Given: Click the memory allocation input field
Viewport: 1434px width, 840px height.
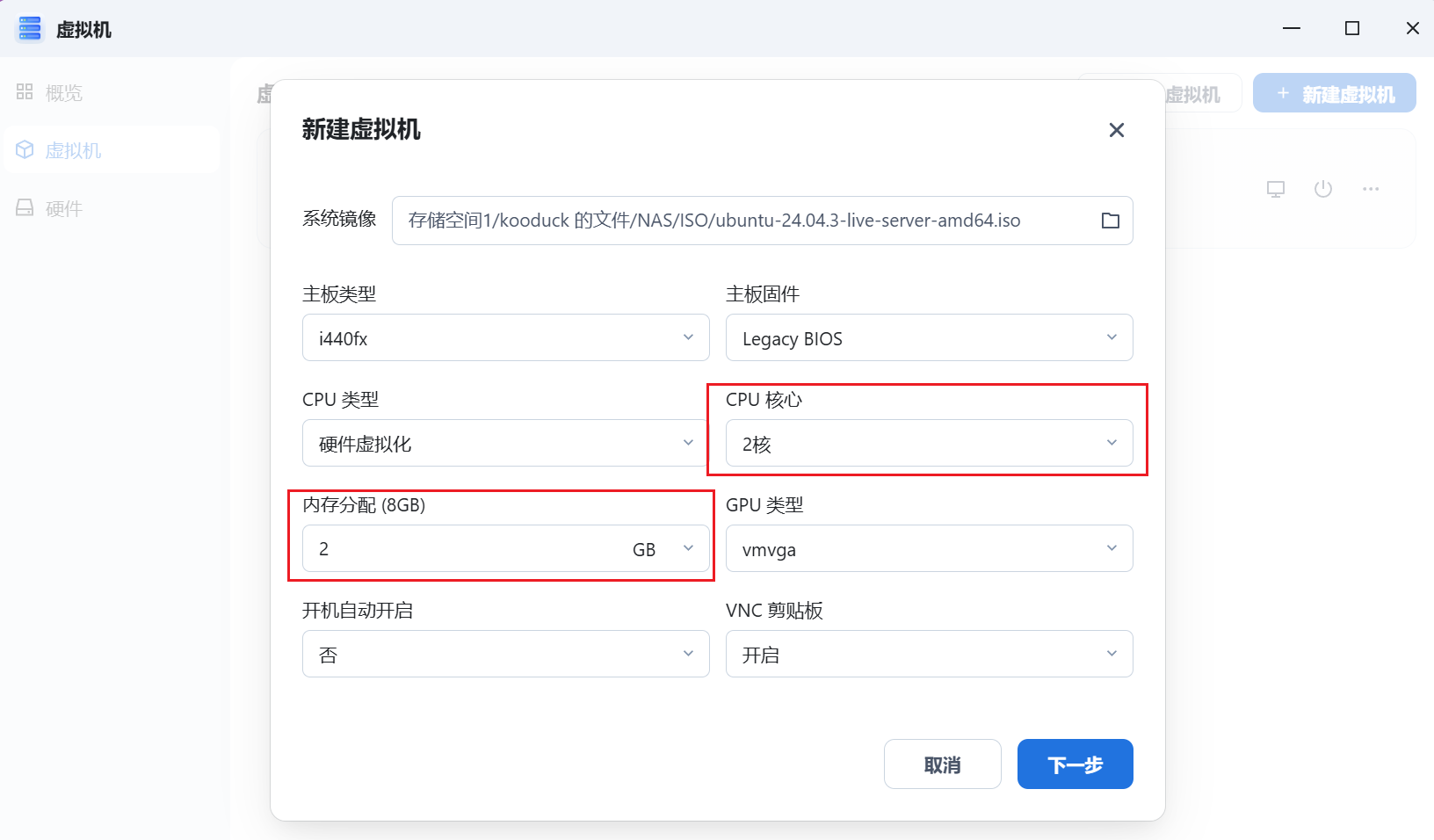Looking at the screenshot, I should (x=439, y=548).
